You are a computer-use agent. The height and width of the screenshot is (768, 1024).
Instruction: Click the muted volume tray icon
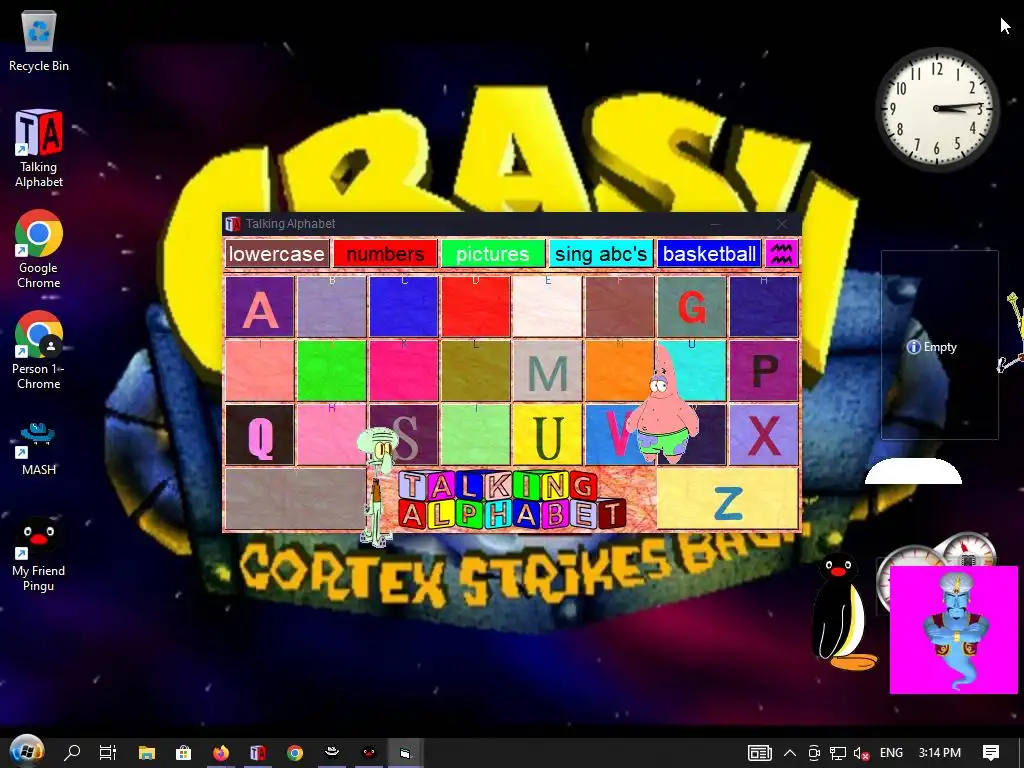[x=861, y=753]
